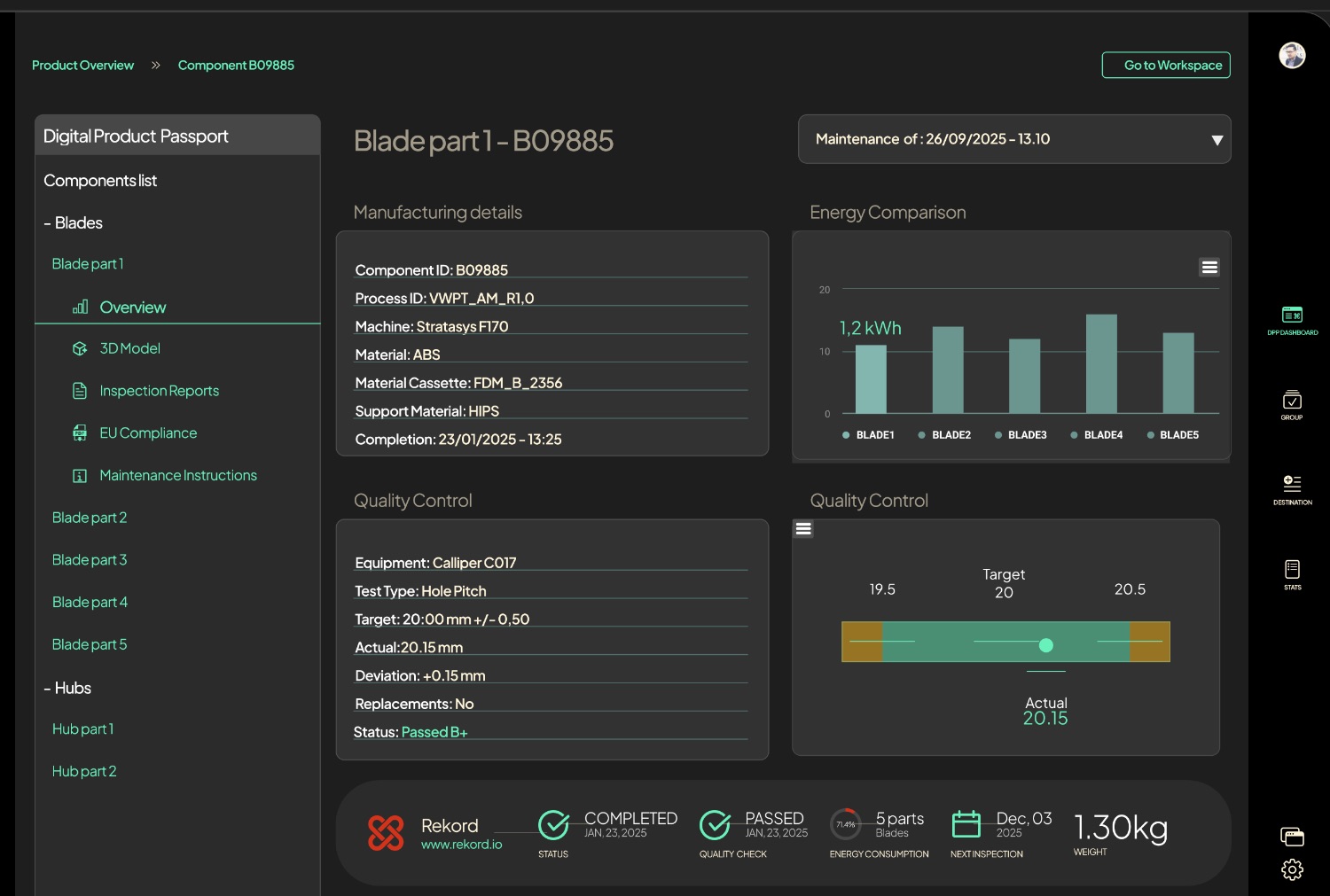Image resolution: width=1330 pixels, height=896 pixels.
Task: Toggle the BLADE1 legend entry
Action: pyautogui.click(x=869, y=435)
